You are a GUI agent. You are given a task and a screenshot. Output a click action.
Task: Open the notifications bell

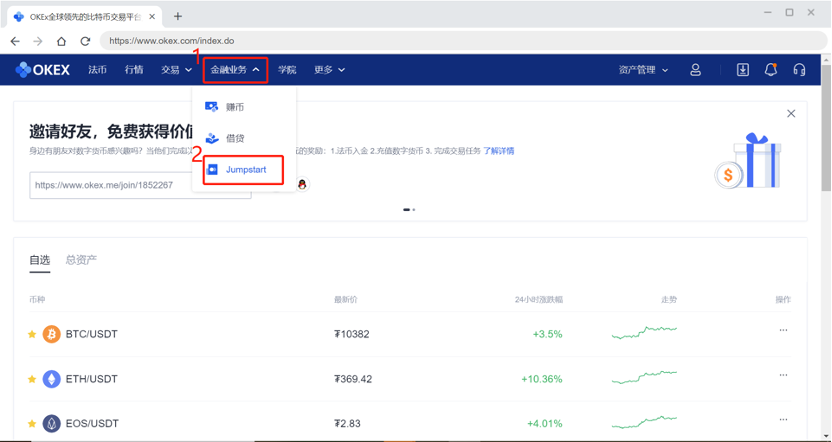pyautogui.click(x=771, y=70)
